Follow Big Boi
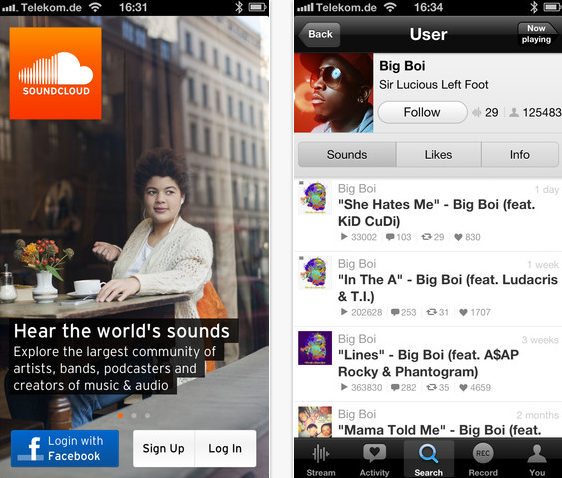The image size is (562, 478). (x=423, y=112)
